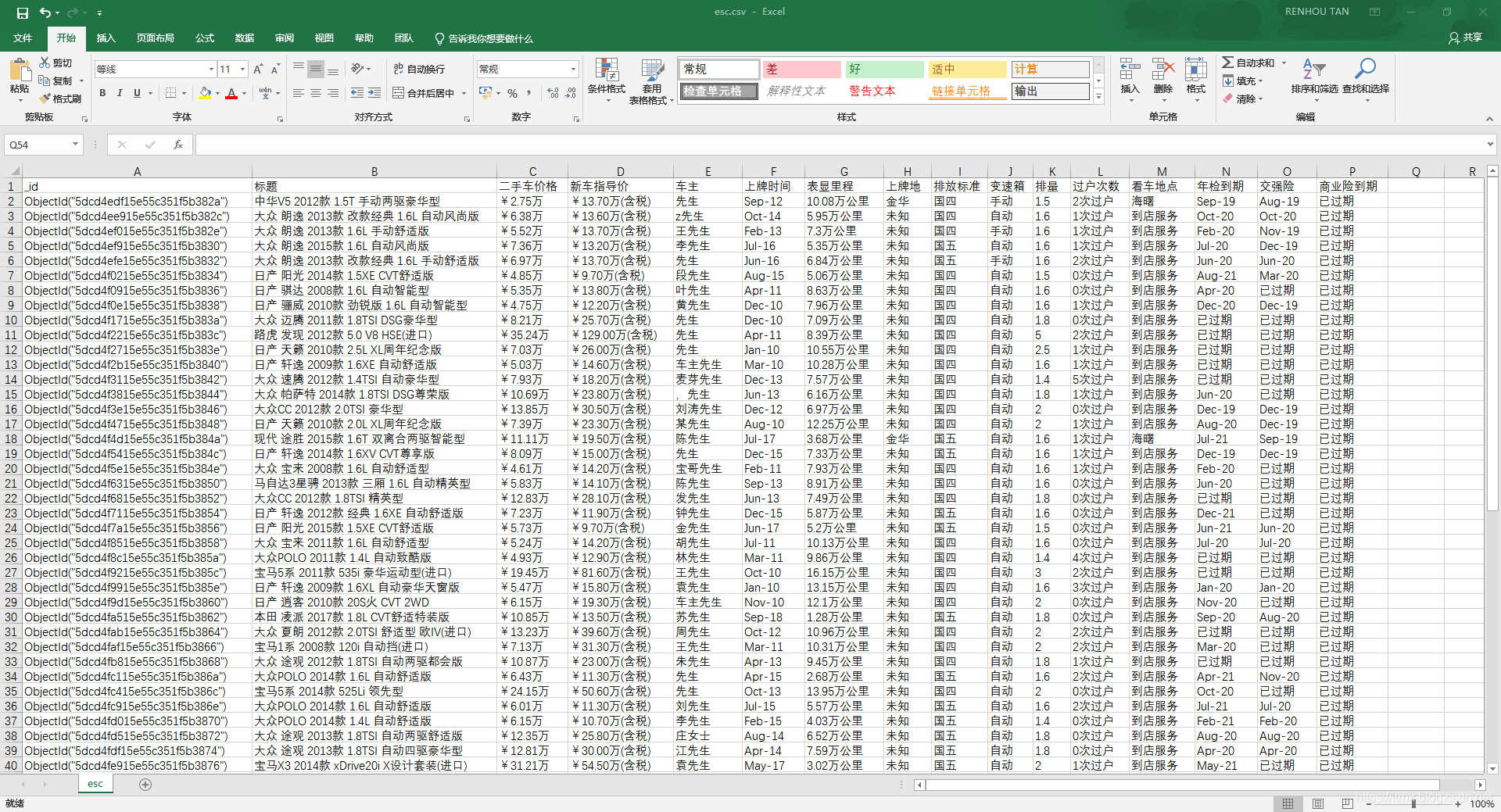The width and height of the screenshot is (1501, 812).
Task: Open the fill color dropdown arrow
Action: 217,93
